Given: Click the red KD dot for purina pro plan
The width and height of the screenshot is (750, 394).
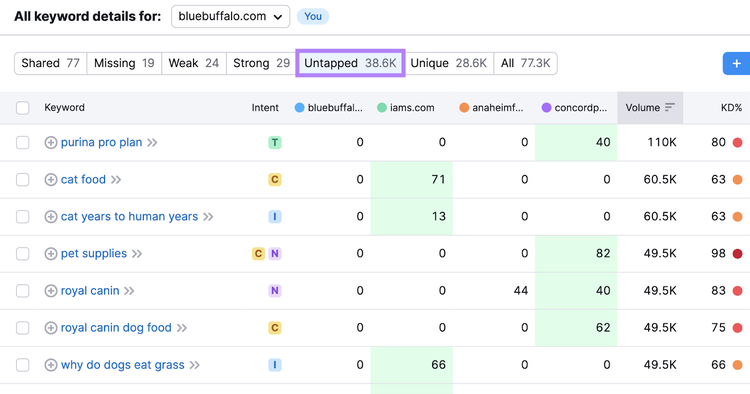Looking at the screenshot, I should (738, 142).
